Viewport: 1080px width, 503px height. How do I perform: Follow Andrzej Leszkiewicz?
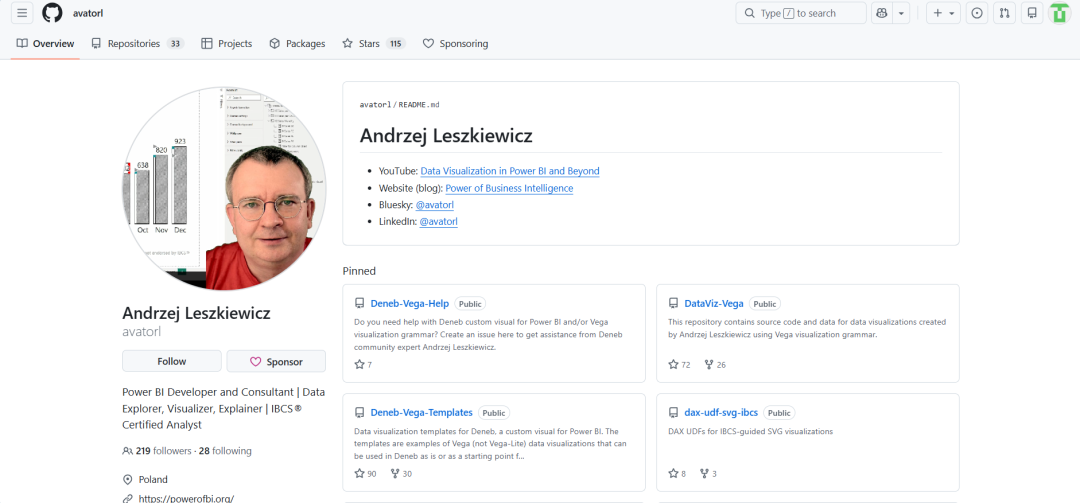172,361
